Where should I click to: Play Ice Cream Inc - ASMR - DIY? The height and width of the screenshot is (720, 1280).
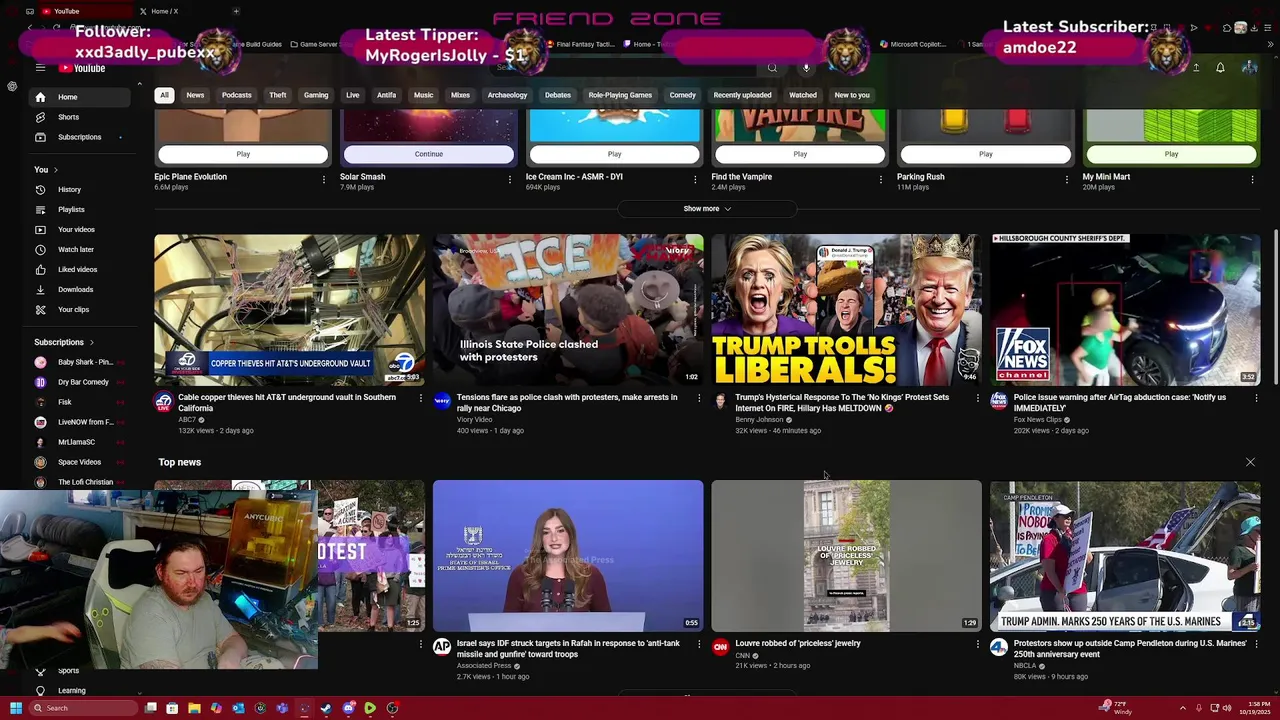[614, 154]
